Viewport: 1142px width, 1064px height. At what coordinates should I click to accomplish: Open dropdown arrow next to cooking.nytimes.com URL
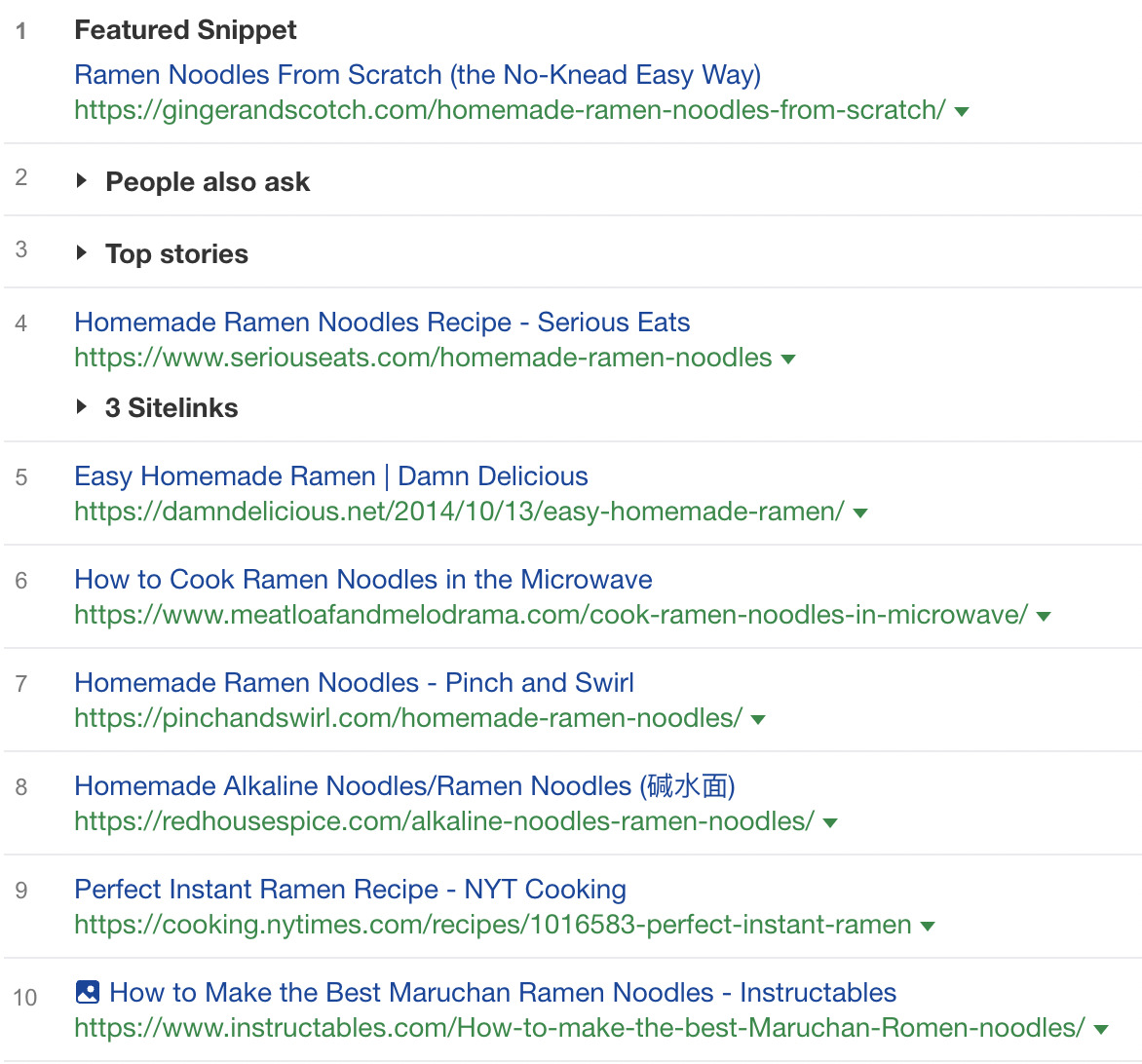coord(927,926)
